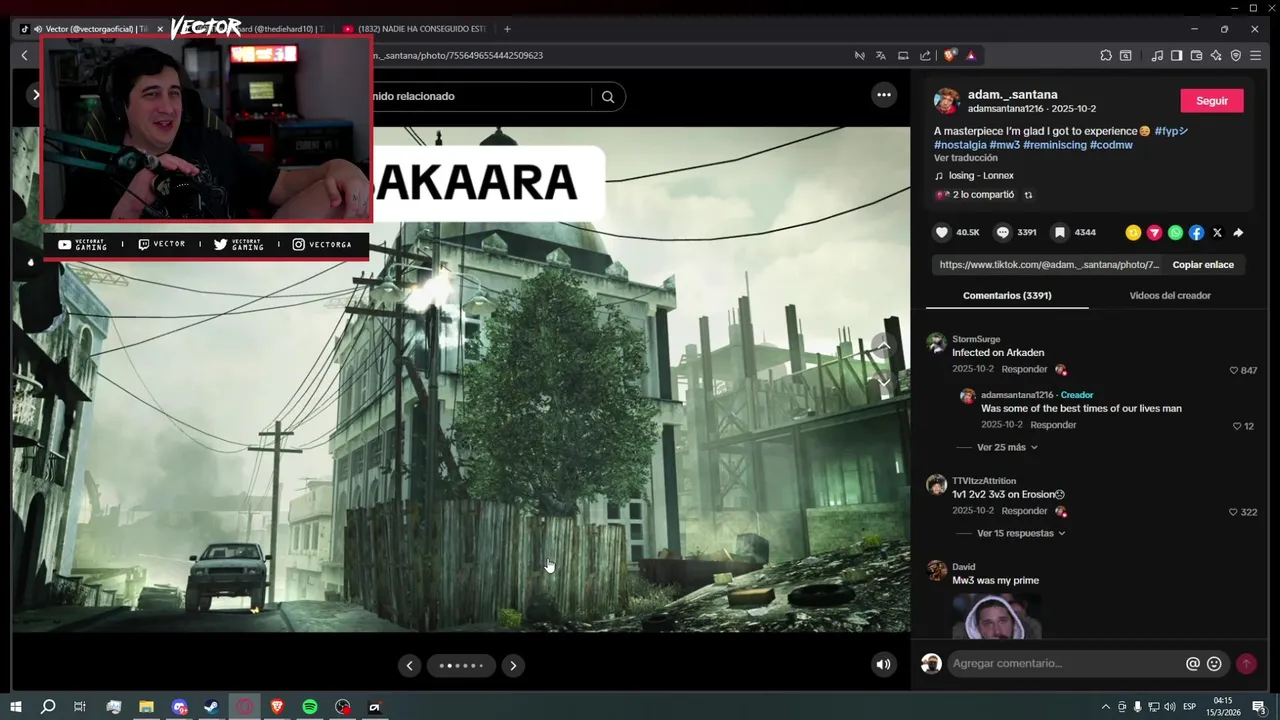Open the #reminiscing hashtag
The width and height of the screenshot is (1280, 720).
click(1055, 145)
